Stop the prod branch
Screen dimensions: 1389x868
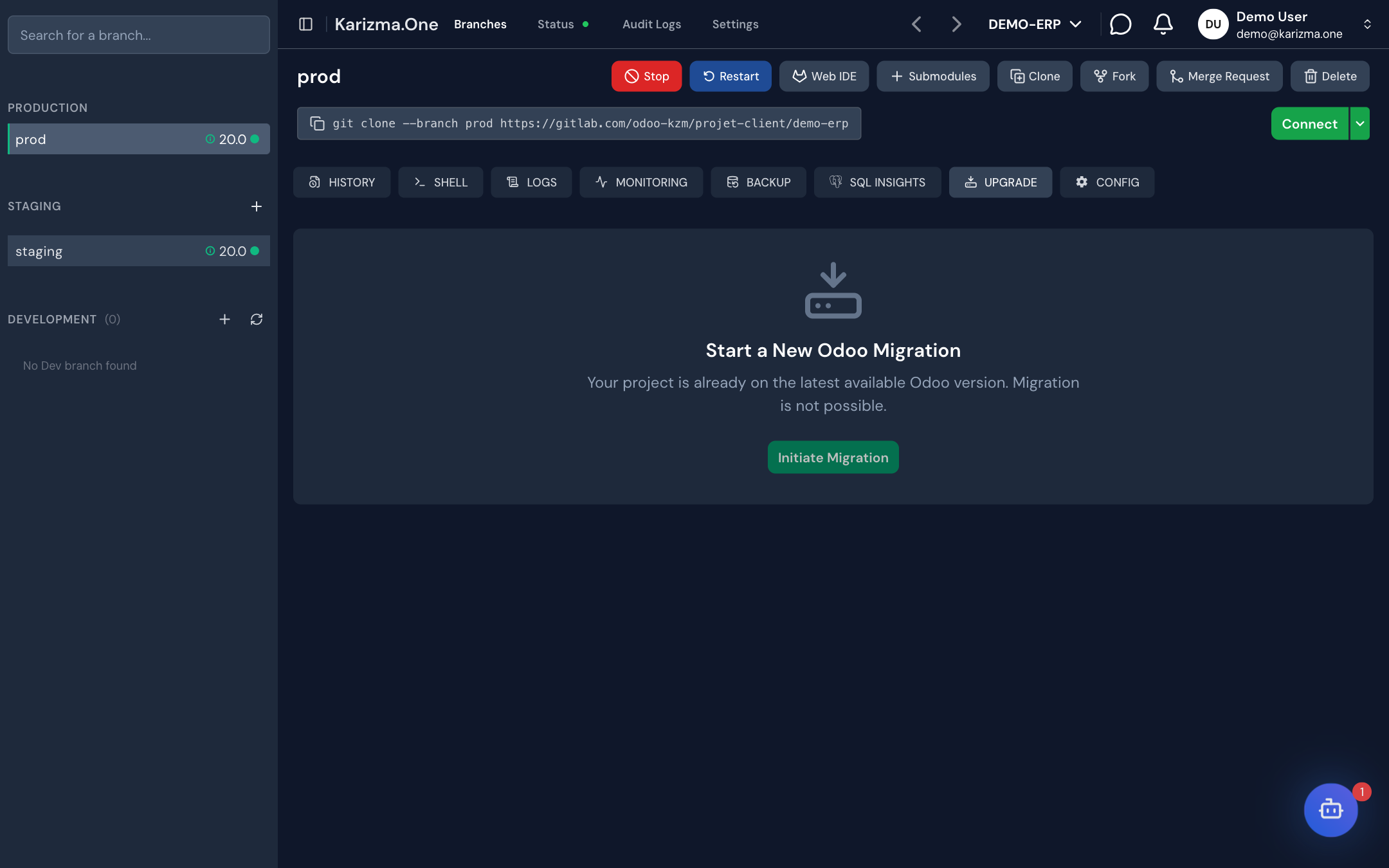click(x=646, y=77)
